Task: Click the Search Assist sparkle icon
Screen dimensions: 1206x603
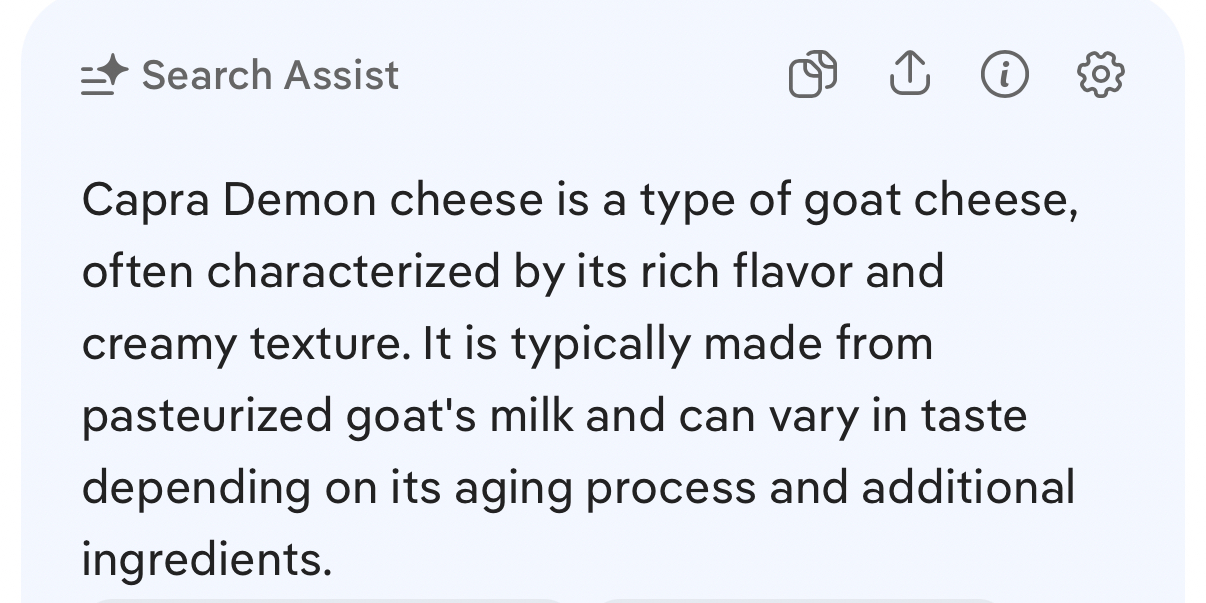Action: (x=105, y=75)
